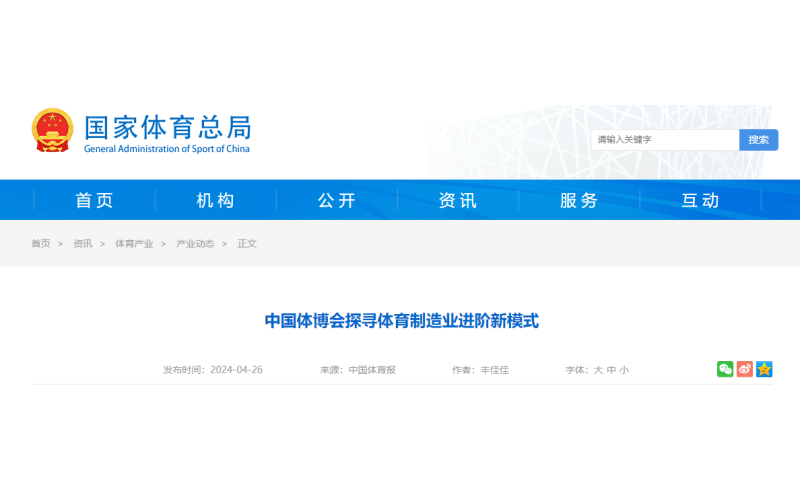Viewport: 800px width, 500px height.
Task: Open the 首页 navigation menu item
Action: (94, 200)
